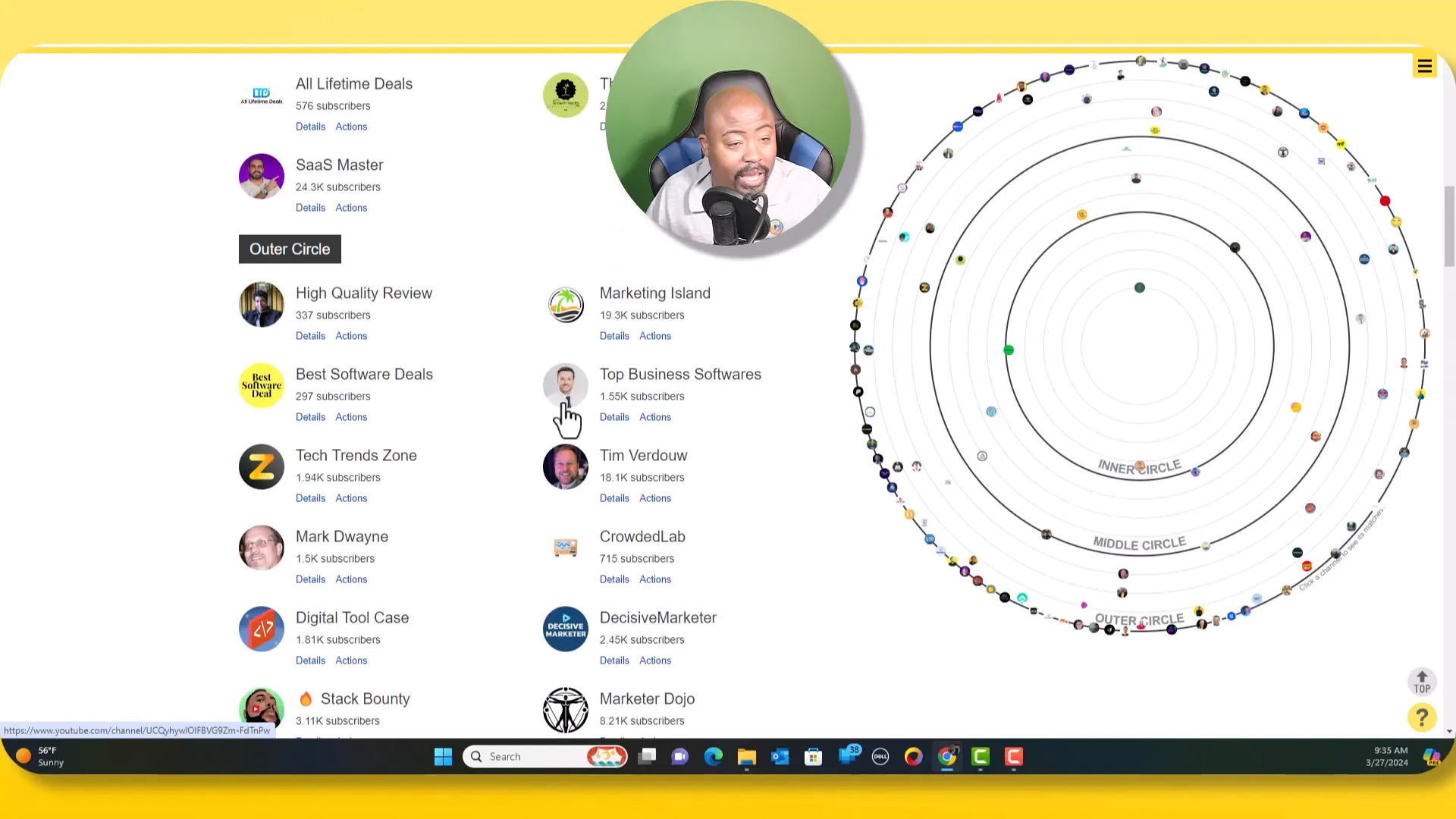Click High Quality Review channel avatar
The image size is (1456, 819).
pos(262,305)
